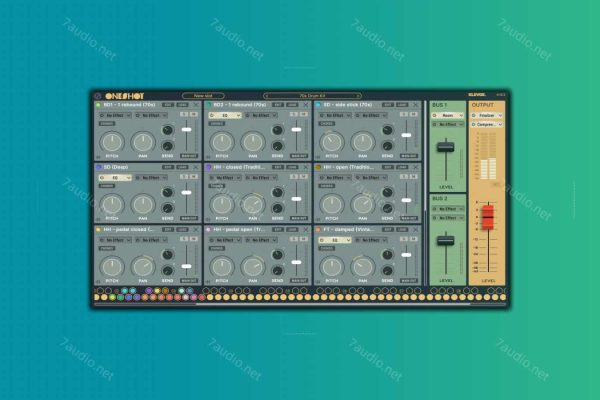
Task: Click the yellow dot of HH pedal closed slot
Action: click(x=98, y=230)
